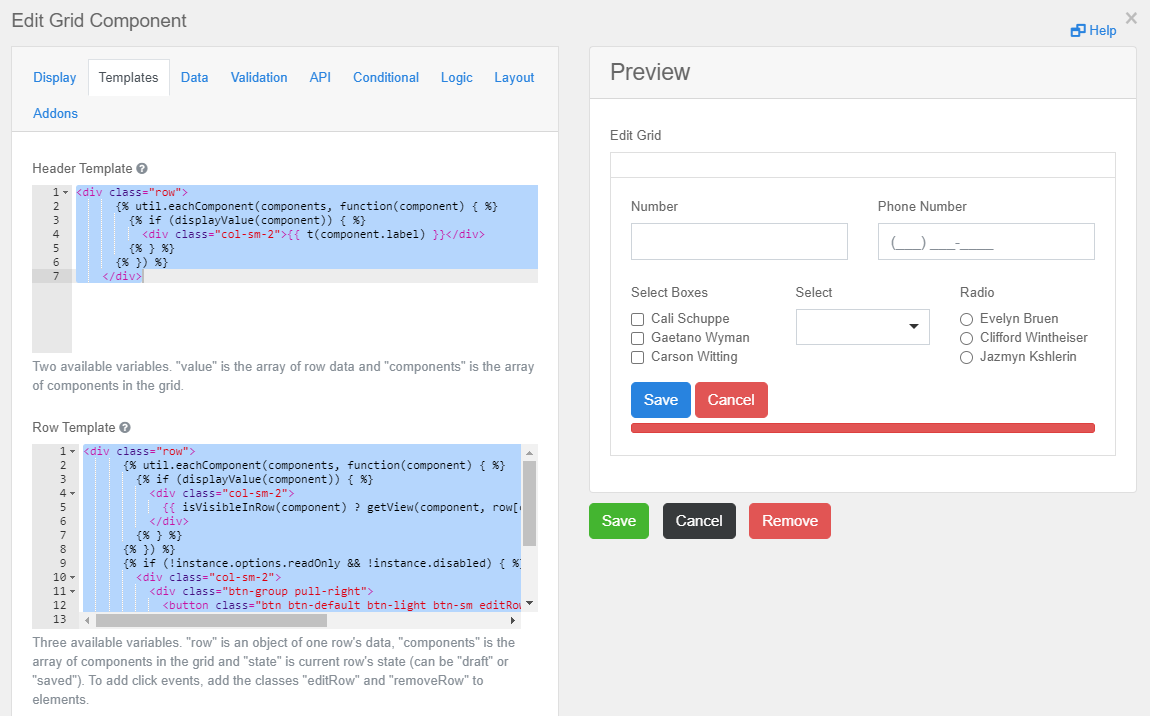
Task: Click the Row Template scroll right arrow
Action: click(x=513, y=621)
